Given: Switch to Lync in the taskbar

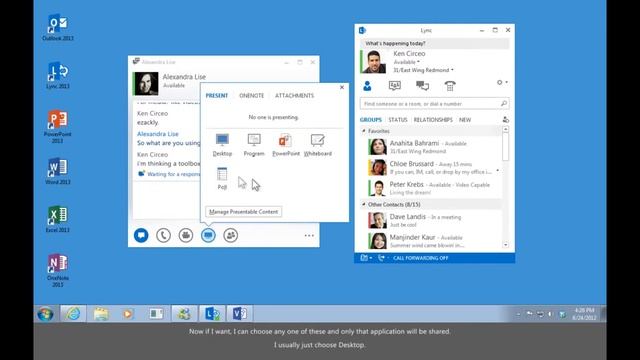Looking at the screenshot, I should [x=212, y=314].
